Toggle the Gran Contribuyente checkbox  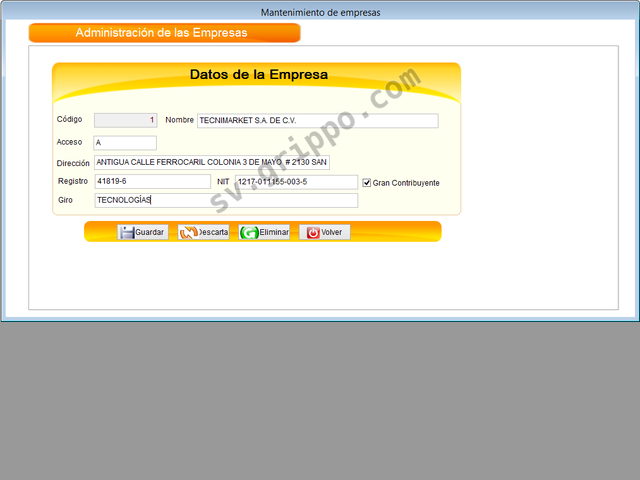point(367,183)
